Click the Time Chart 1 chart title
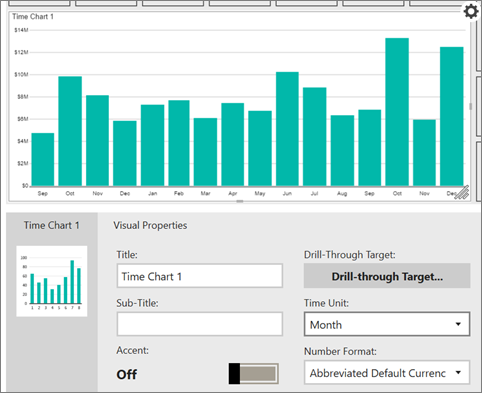 tap(33, 16)
